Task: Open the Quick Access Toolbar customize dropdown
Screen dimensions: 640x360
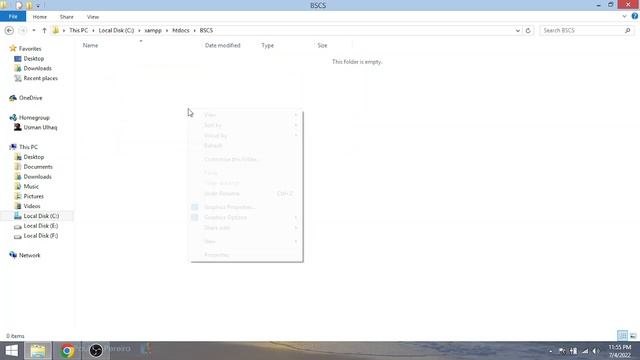Action: click(x=38, y=6)
